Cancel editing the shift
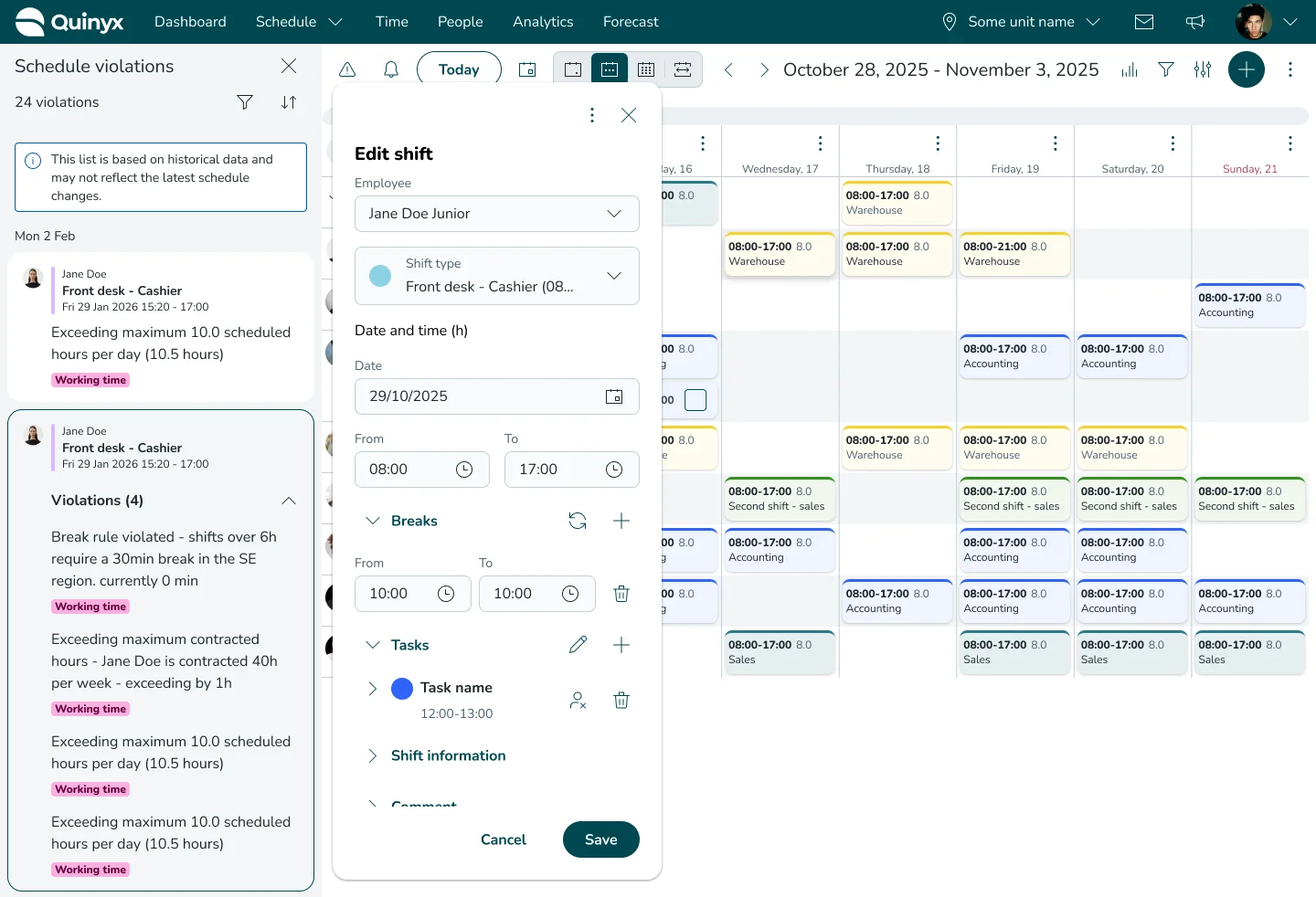Viewport: 1316px width, 897px height. [x=504, y=839]
